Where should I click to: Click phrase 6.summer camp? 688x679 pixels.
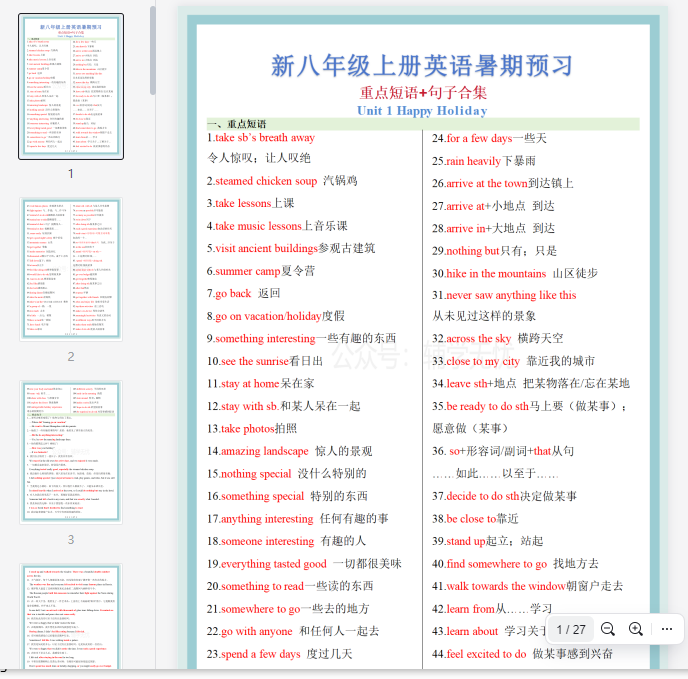pyautogui.click(x=243, y=271)
